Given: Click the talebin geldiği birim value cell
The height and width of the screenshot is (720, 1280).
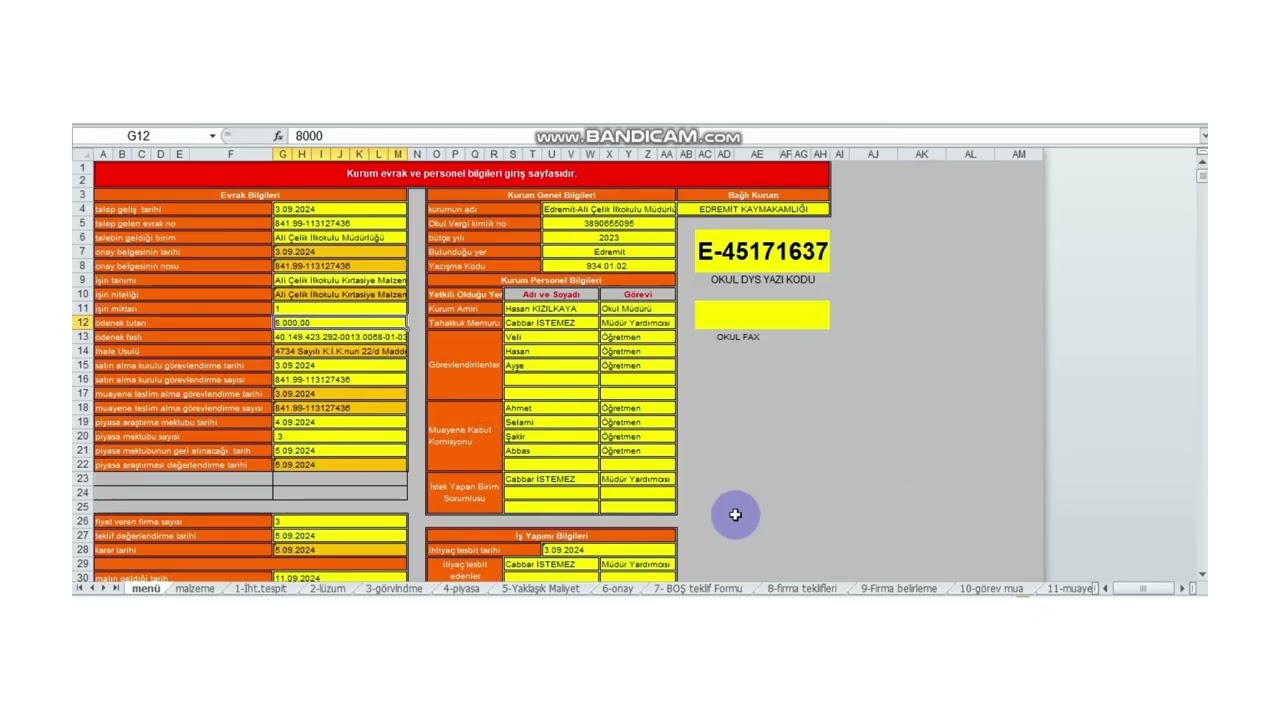Looking at the screenshot, I should [340, 238].
